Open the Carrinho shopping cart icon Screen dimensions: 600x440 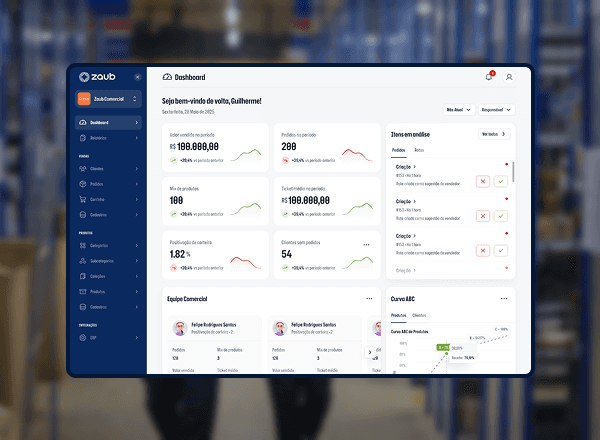click(83, 199)
